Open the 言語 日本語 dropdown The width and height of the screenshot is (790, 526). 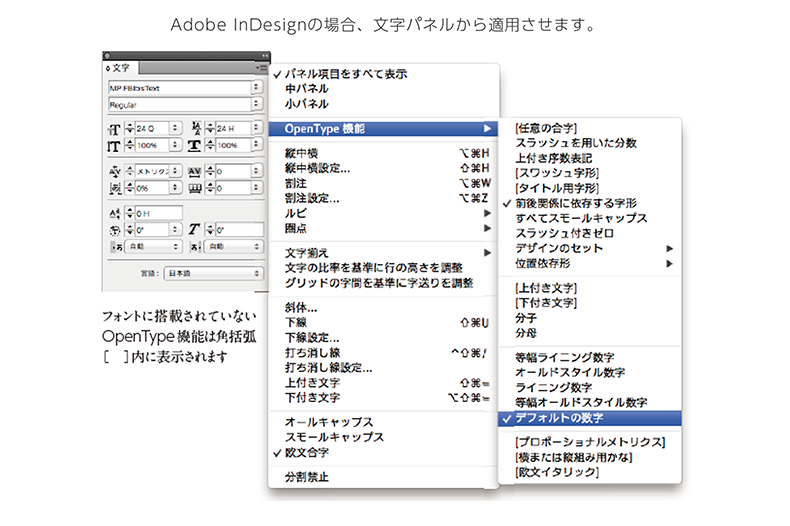(214, 273)
